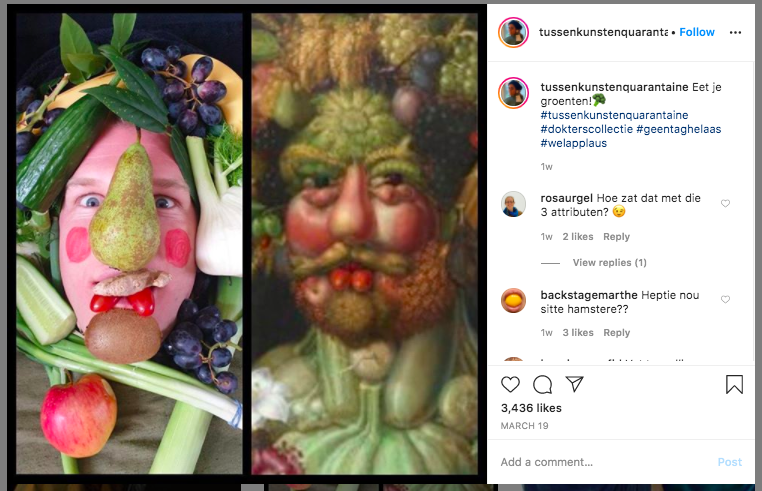Share post via paper plane icon
This screenshot has width=762, height=491.
point(575,384)
